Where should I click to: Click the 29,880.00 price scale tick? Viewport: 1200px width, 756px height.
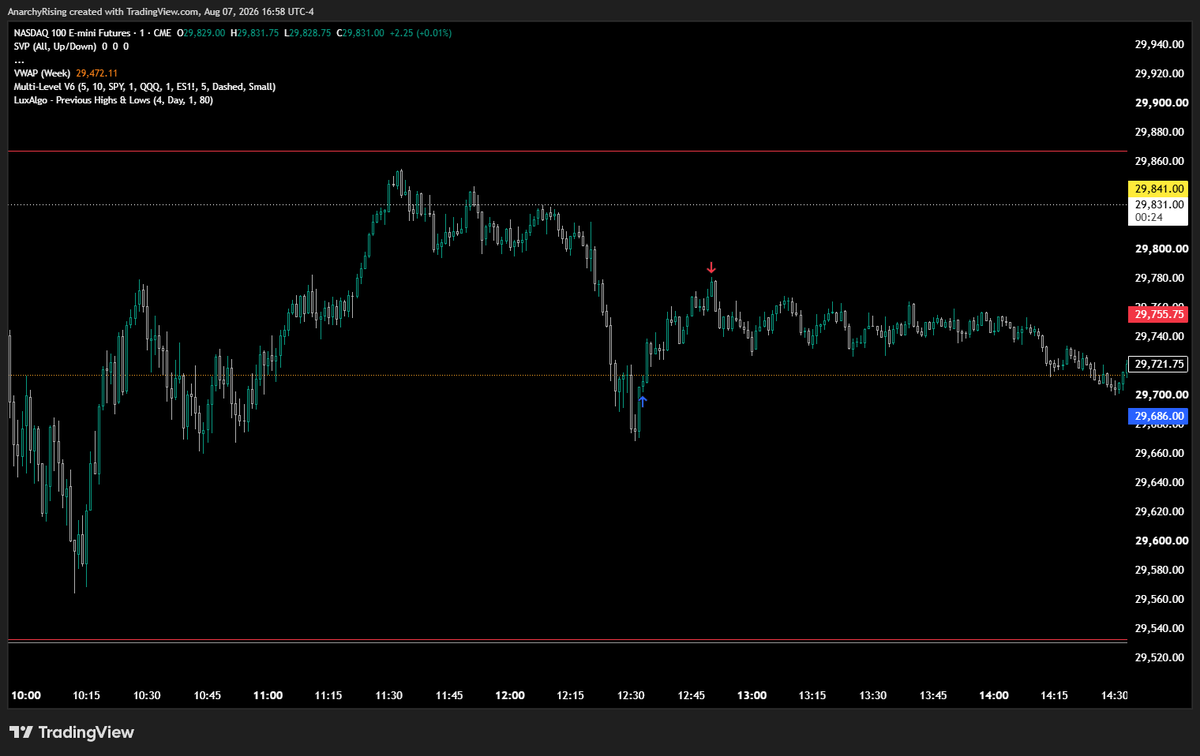pos(1161,132)
